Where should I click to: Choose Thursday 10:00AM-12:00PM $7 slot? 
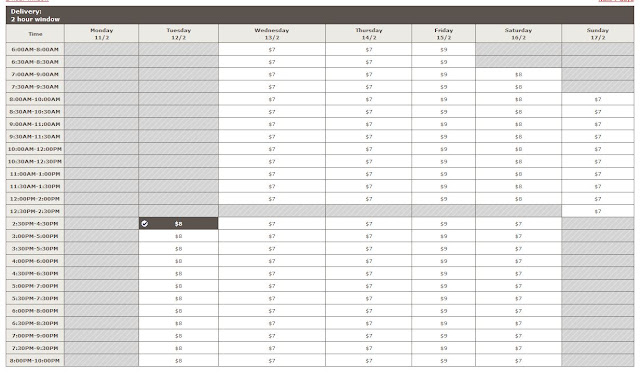coord(369,149)
